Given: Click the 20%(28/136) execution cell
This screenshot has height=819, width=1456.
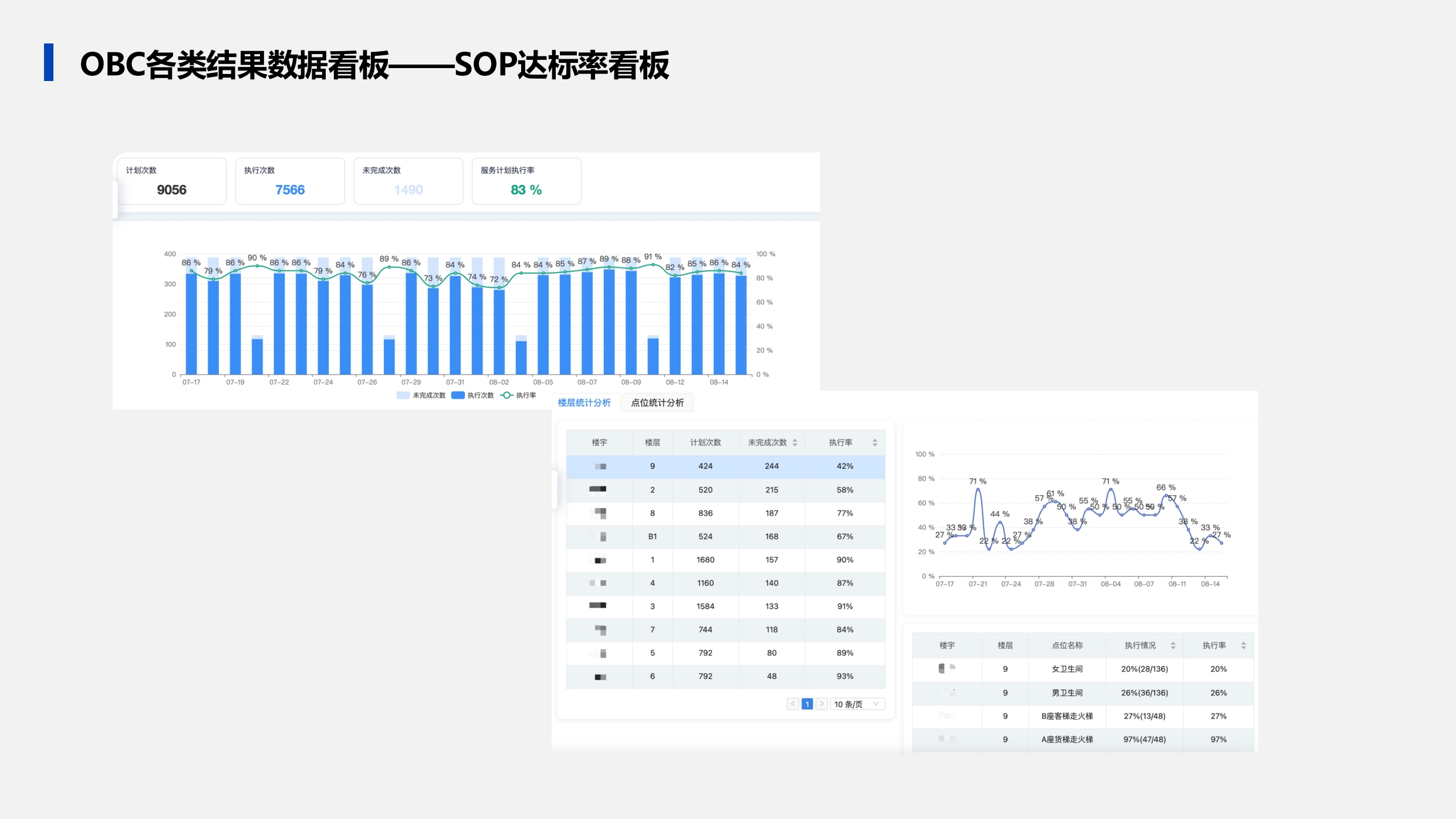Looking at the screenshot, I should [1144, 669].
